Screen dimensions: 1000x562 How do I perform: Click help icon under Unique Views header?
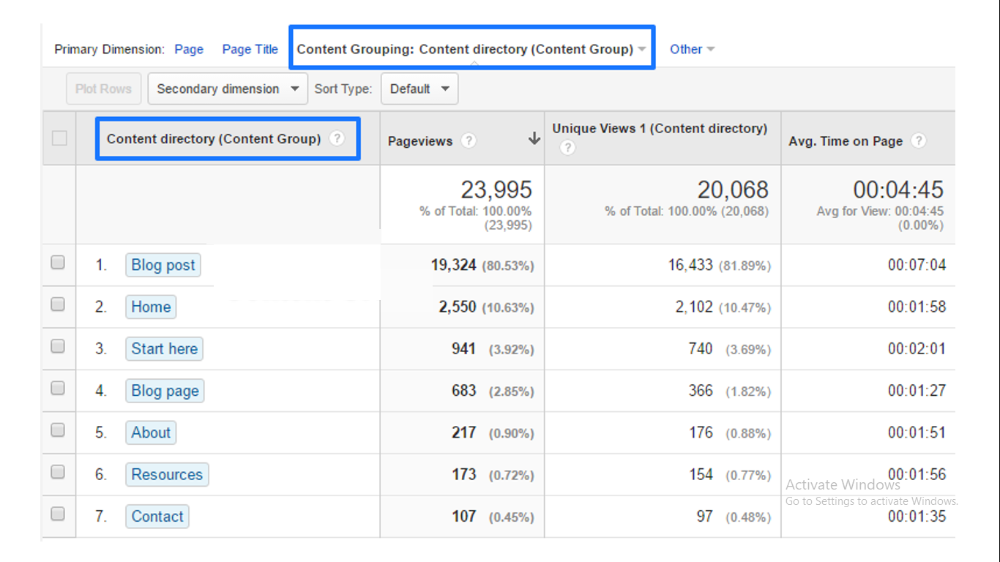[567, 148]
